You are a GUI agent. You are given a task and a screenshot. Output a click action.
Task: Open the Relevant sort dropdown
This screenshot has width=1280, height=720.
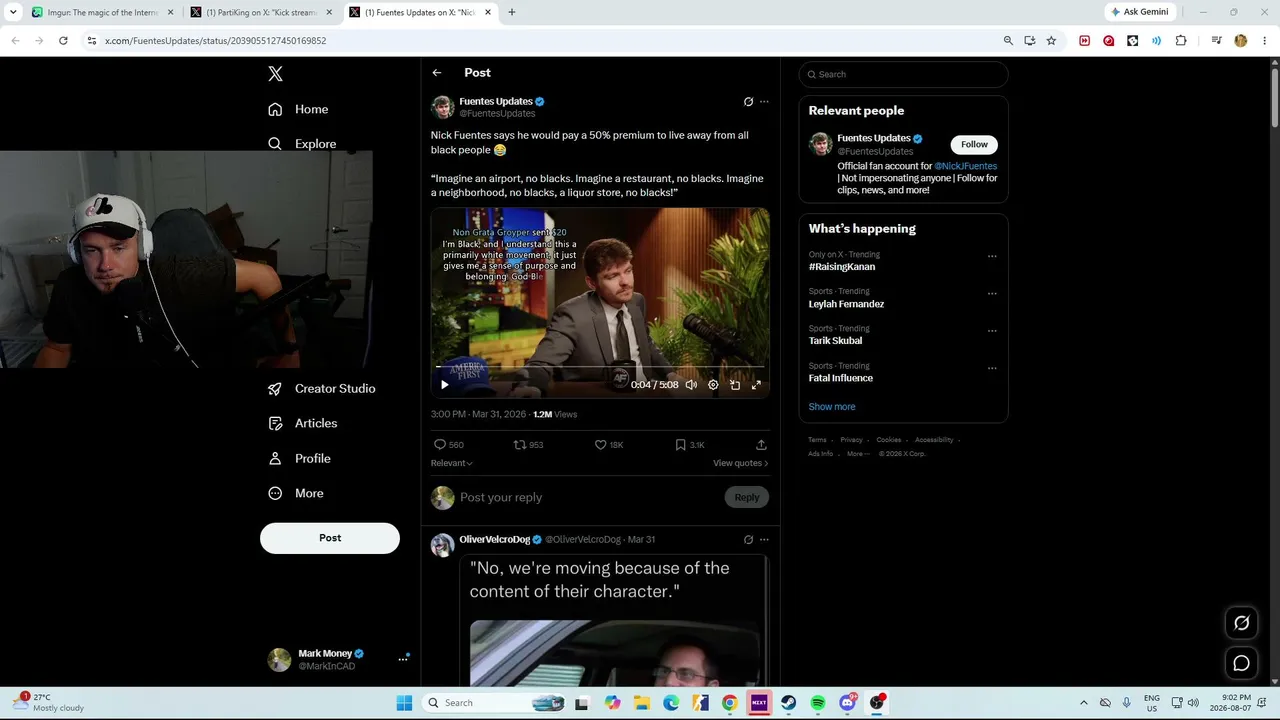point(451,463)
